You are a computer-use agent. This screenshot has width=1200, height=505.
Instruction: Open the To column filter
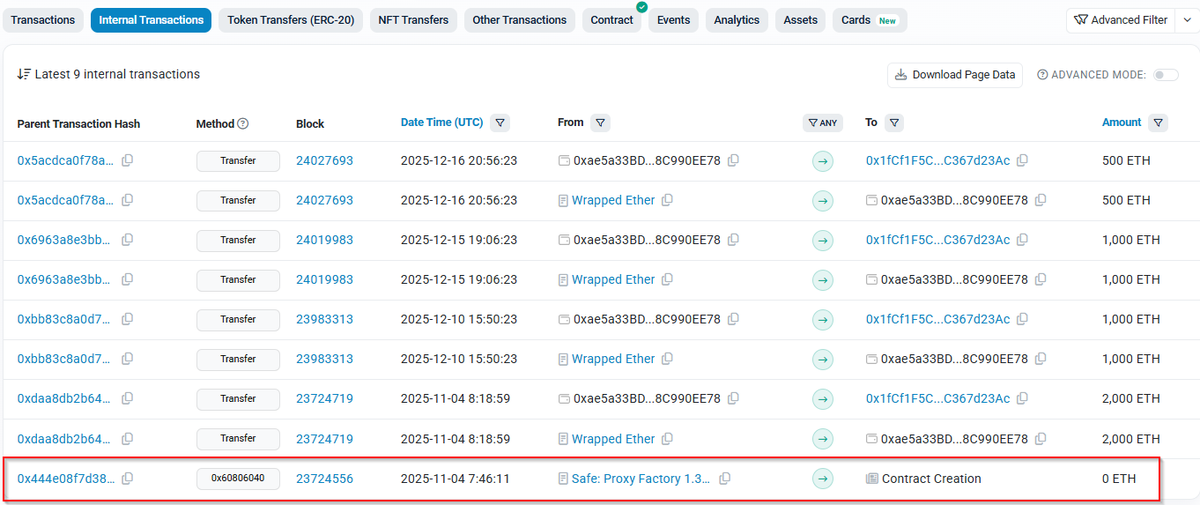[895, 123]
